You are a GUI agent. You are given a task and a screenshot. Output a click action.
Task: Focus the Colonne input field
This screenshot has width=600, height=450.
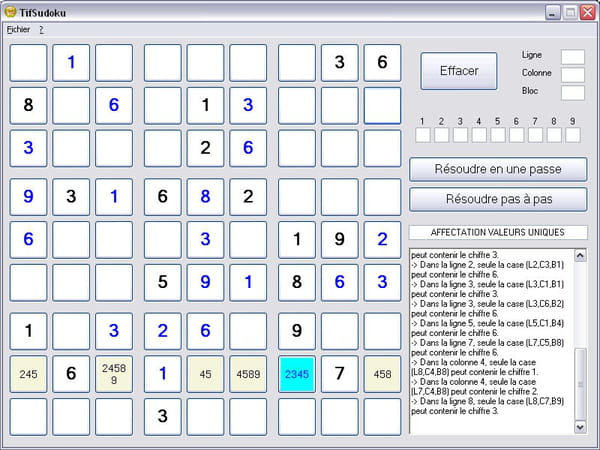pos(573,75)
